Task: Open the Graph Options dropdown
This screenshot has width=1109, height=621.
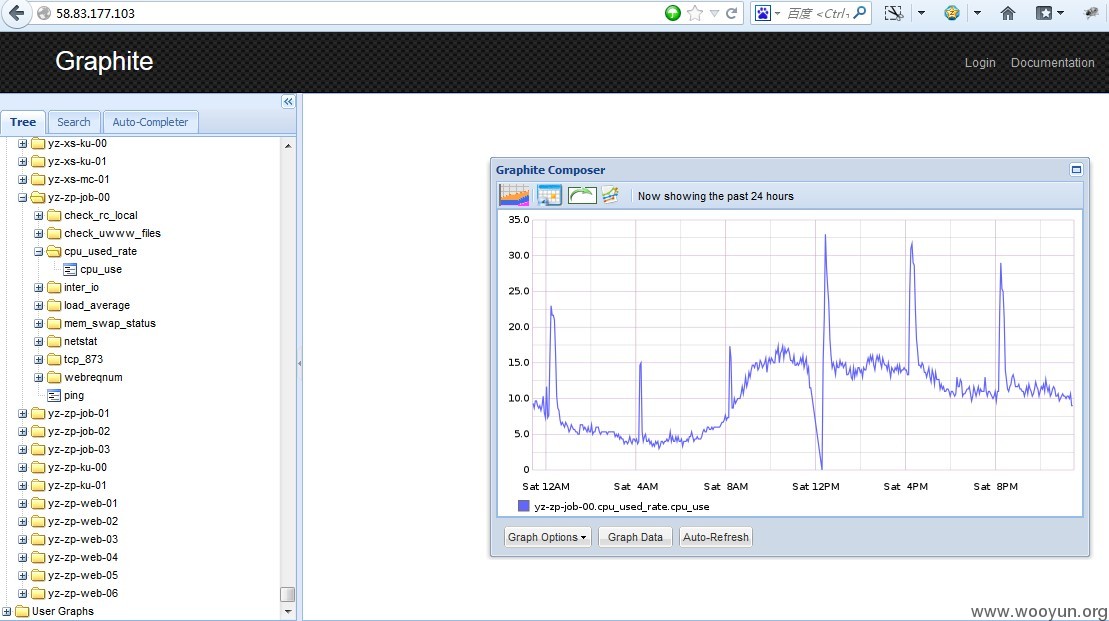Action: [547, 537]
